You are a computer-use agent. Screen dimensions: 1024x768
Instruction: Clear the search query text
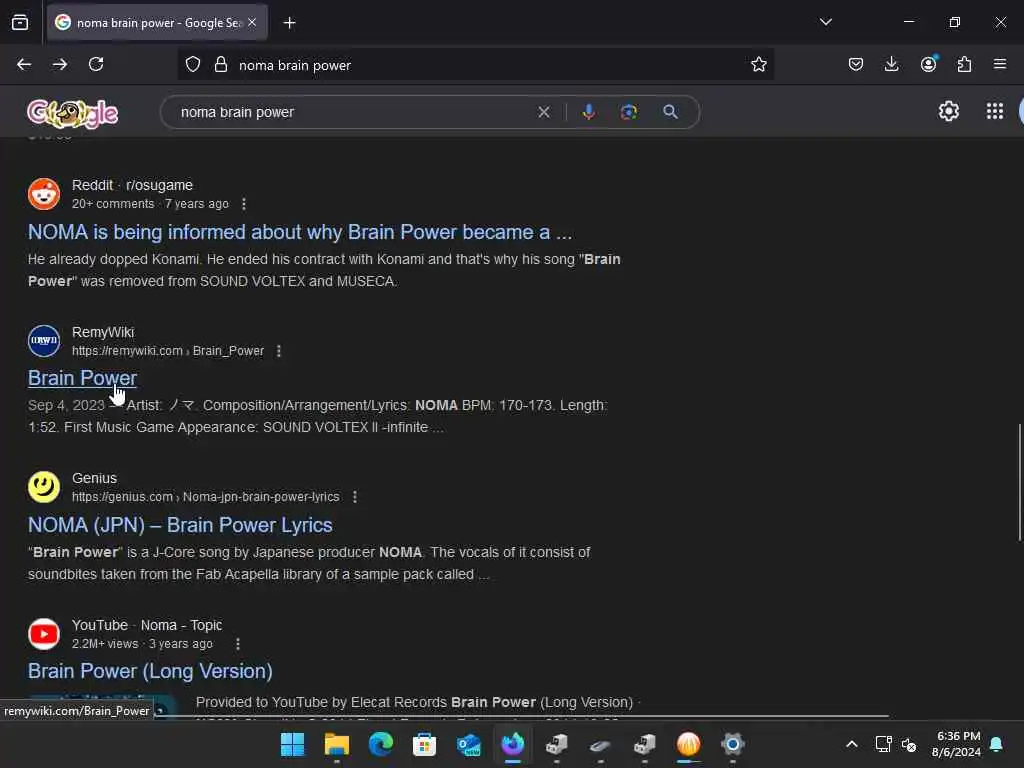coord(543,112)
